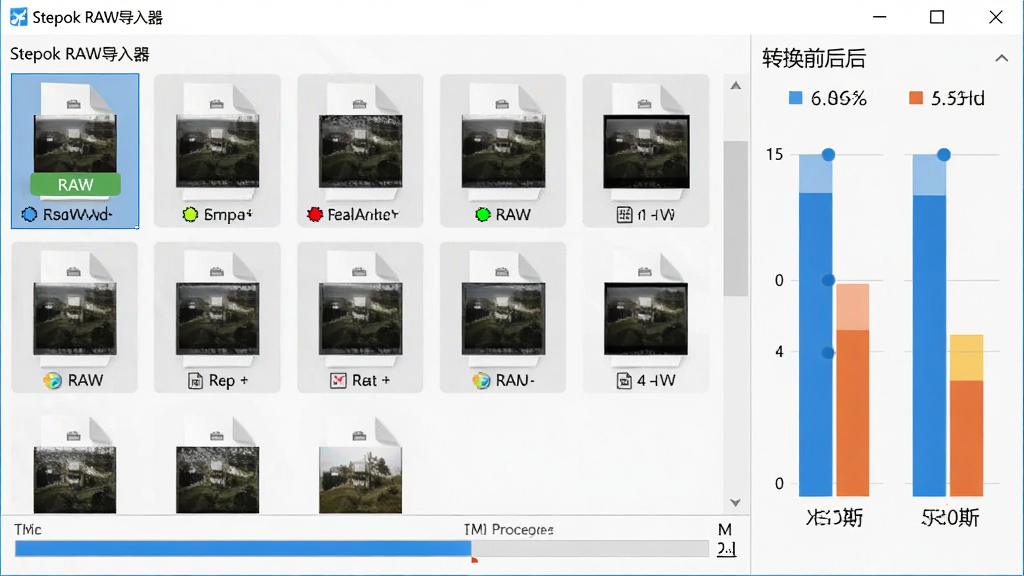Choose the Rat + preview image

point(360,319)
